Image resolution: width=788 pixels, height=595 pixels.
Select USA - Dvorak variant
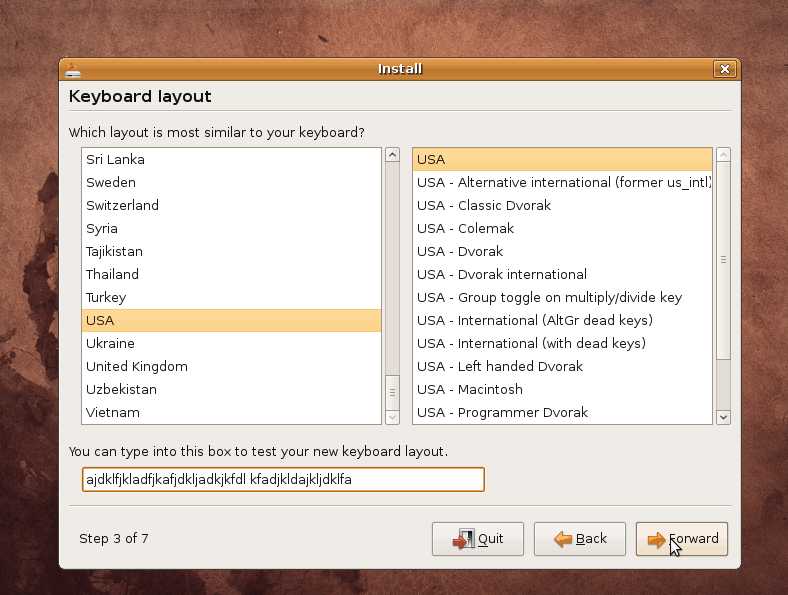pos(460,251)
